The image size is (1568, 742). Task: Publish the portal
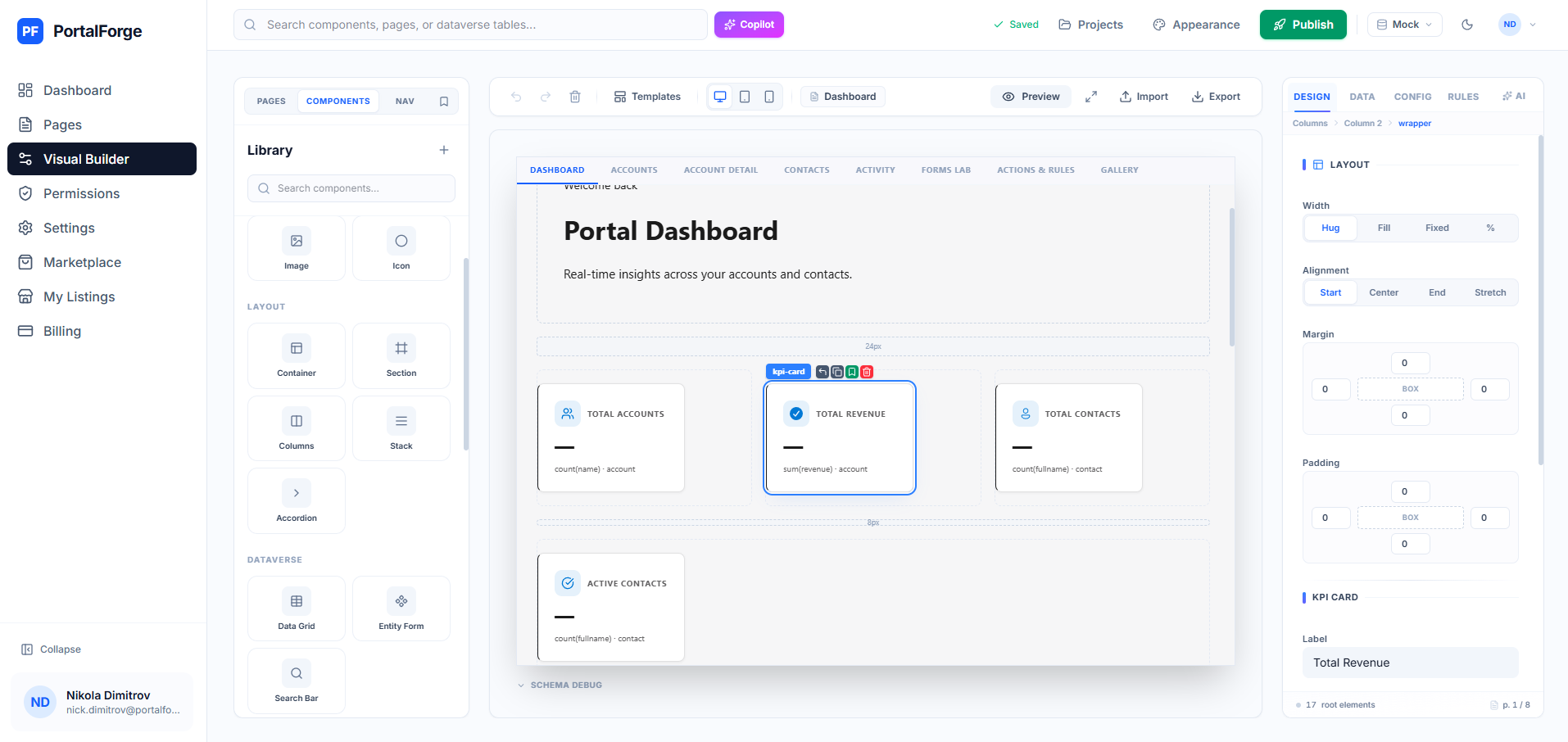click(x=1303, y=24)
